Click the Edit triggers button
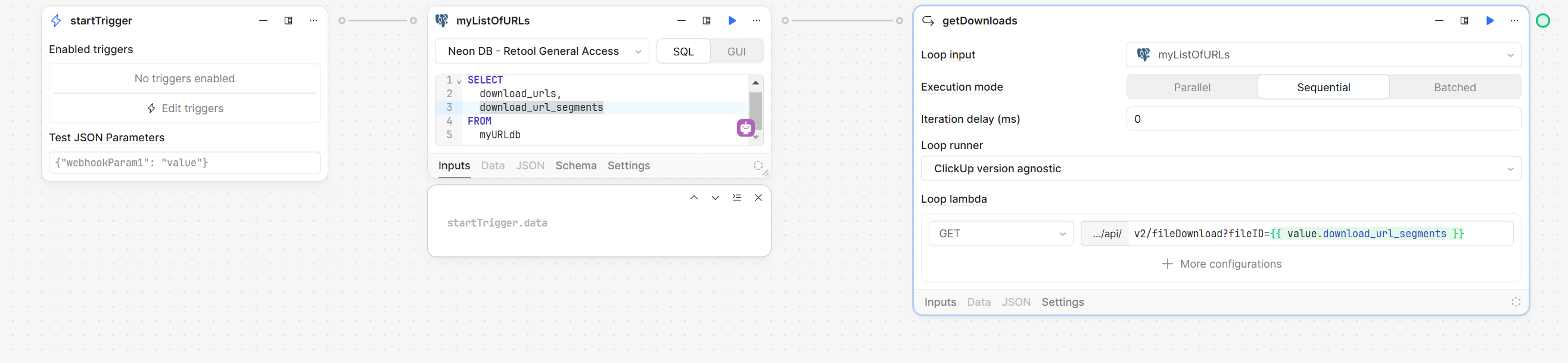 pyautogui.click(x=185, y=108)
